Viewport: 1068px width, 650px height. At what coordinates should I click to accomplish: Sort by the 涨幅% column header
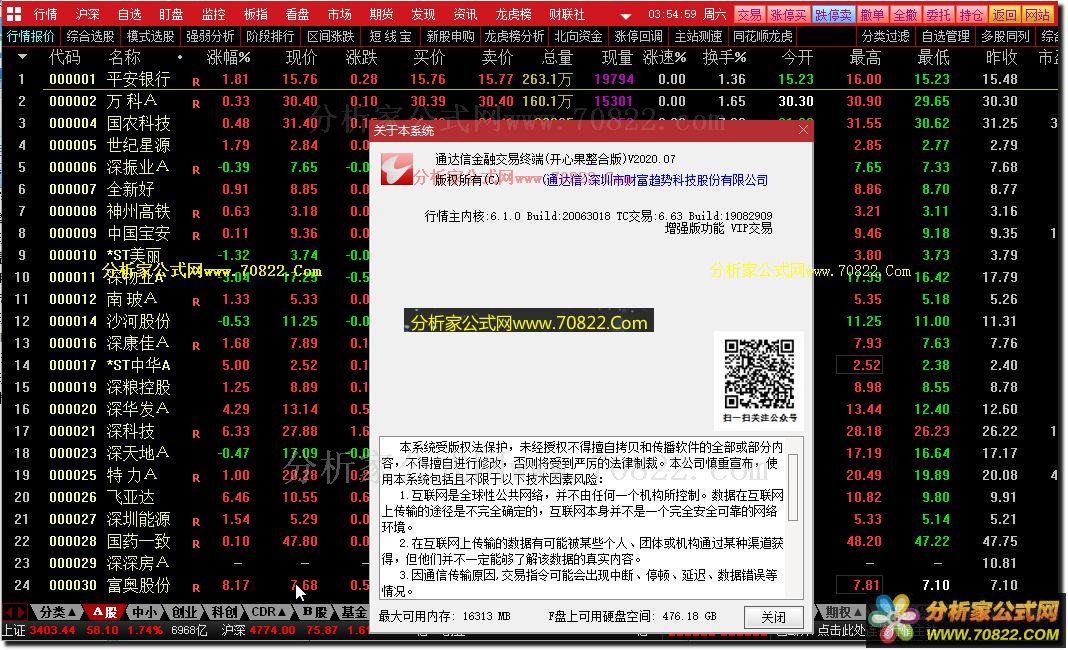[x=228, y=58]
